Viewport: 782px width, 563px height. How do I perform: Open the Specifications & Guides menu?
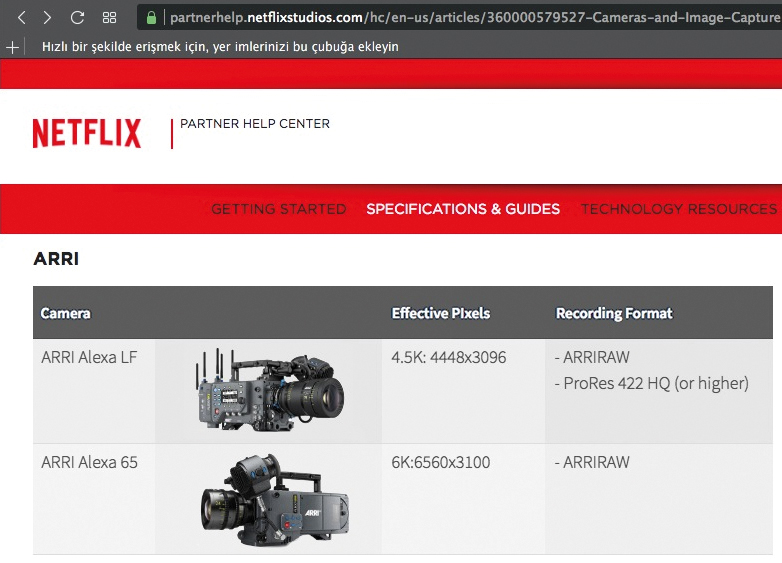(463, 209)
